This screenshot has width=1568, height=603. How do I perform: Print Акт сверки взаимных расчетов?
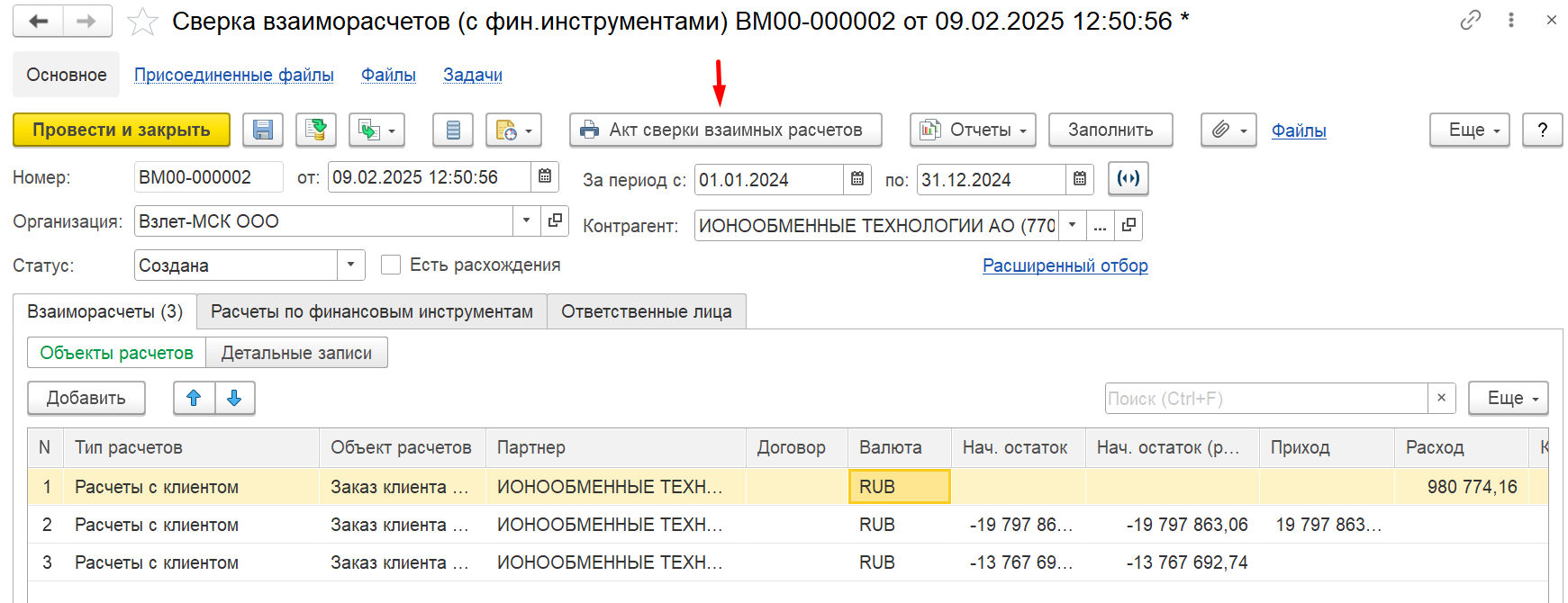click(x=725, y=130)
